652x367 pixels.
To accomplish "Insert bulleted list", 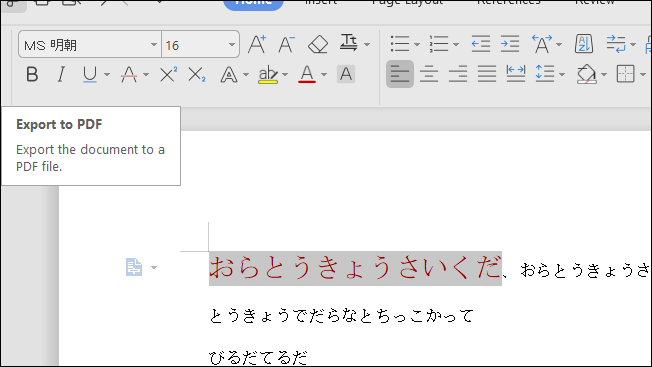I will click(400, 44).
